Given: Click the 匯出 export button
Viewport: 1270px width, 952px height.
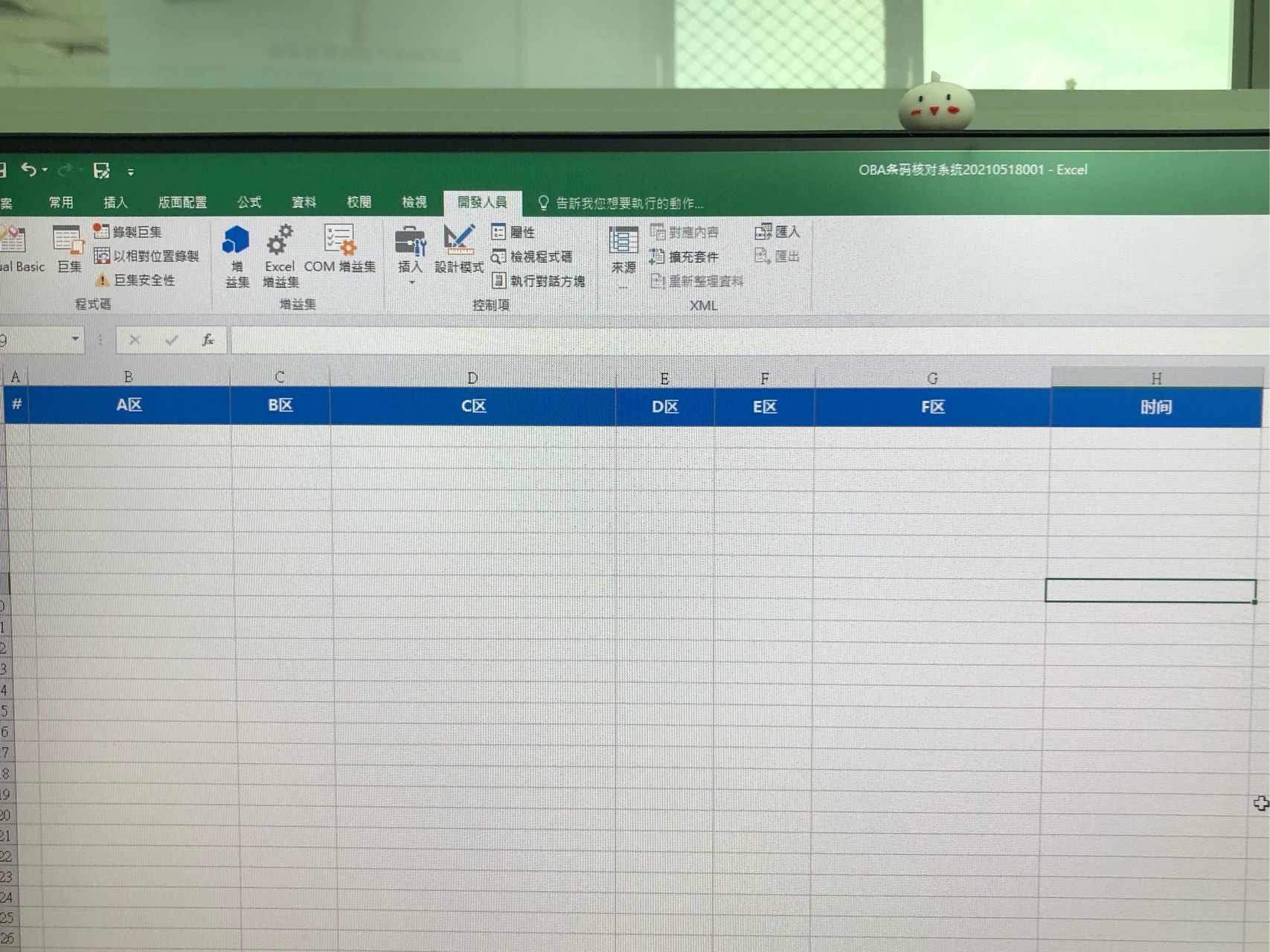Looking at the screenshot, I should tap(777, 257).
